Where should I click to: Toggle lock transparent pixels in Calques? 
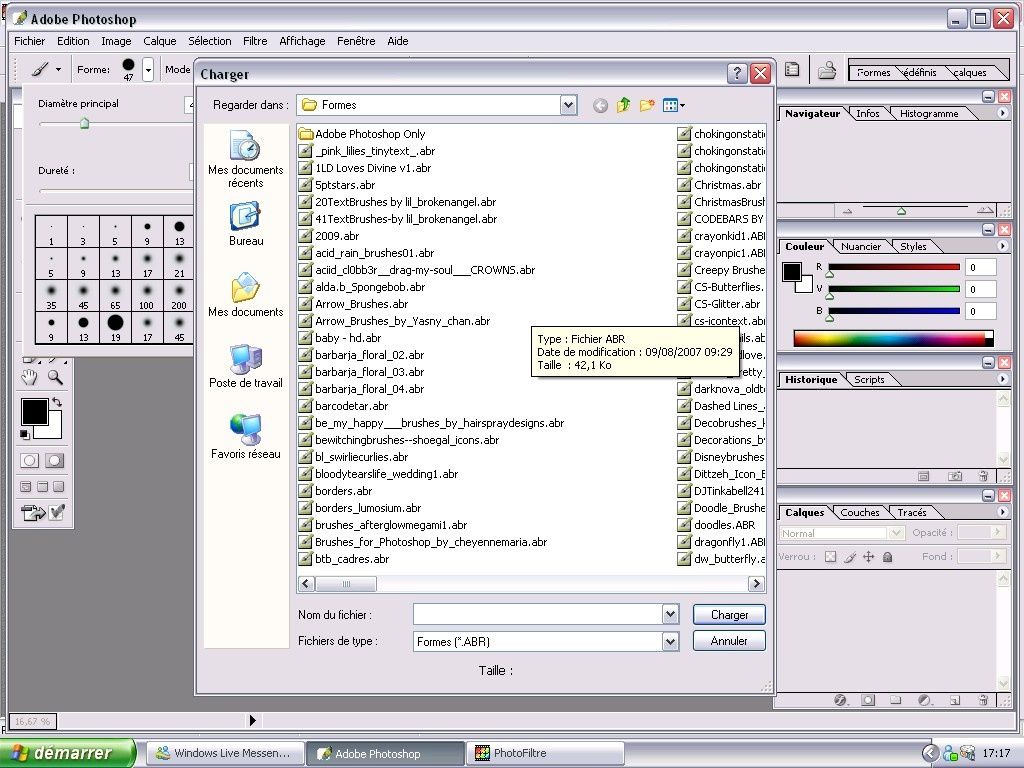(x=830, y=557)
